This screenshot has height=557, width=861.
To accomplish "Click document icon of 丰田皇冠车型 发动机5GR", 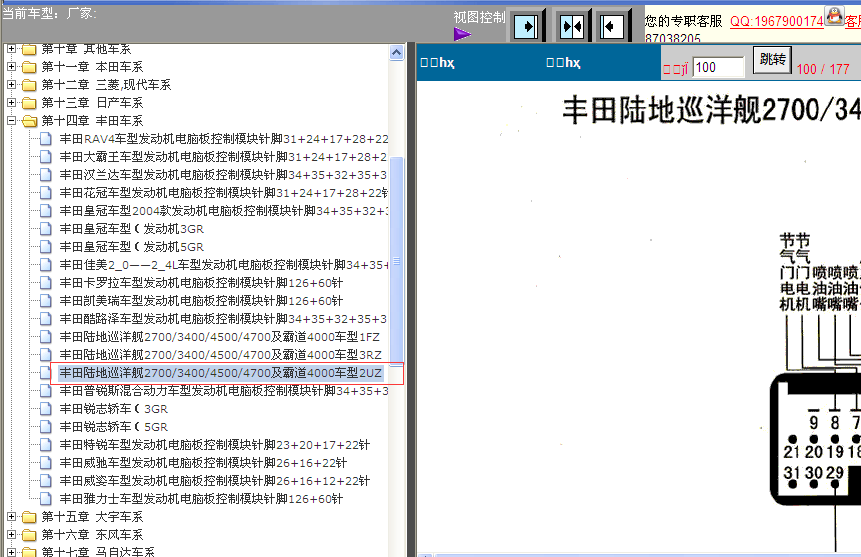I will [x=46, y=247].
